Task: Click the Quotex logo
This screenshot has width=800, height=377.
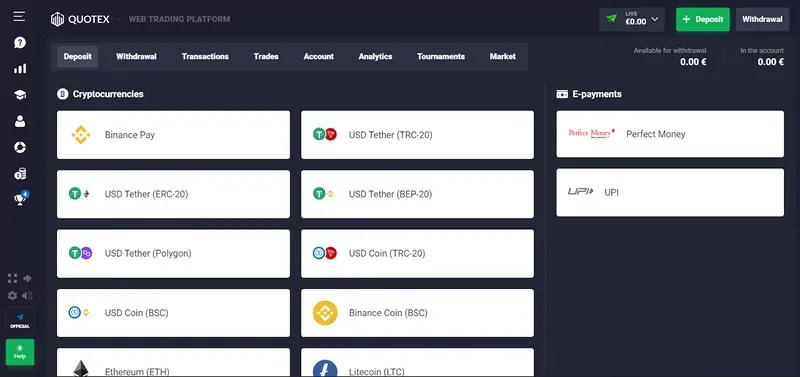Action: pos(80,19)
